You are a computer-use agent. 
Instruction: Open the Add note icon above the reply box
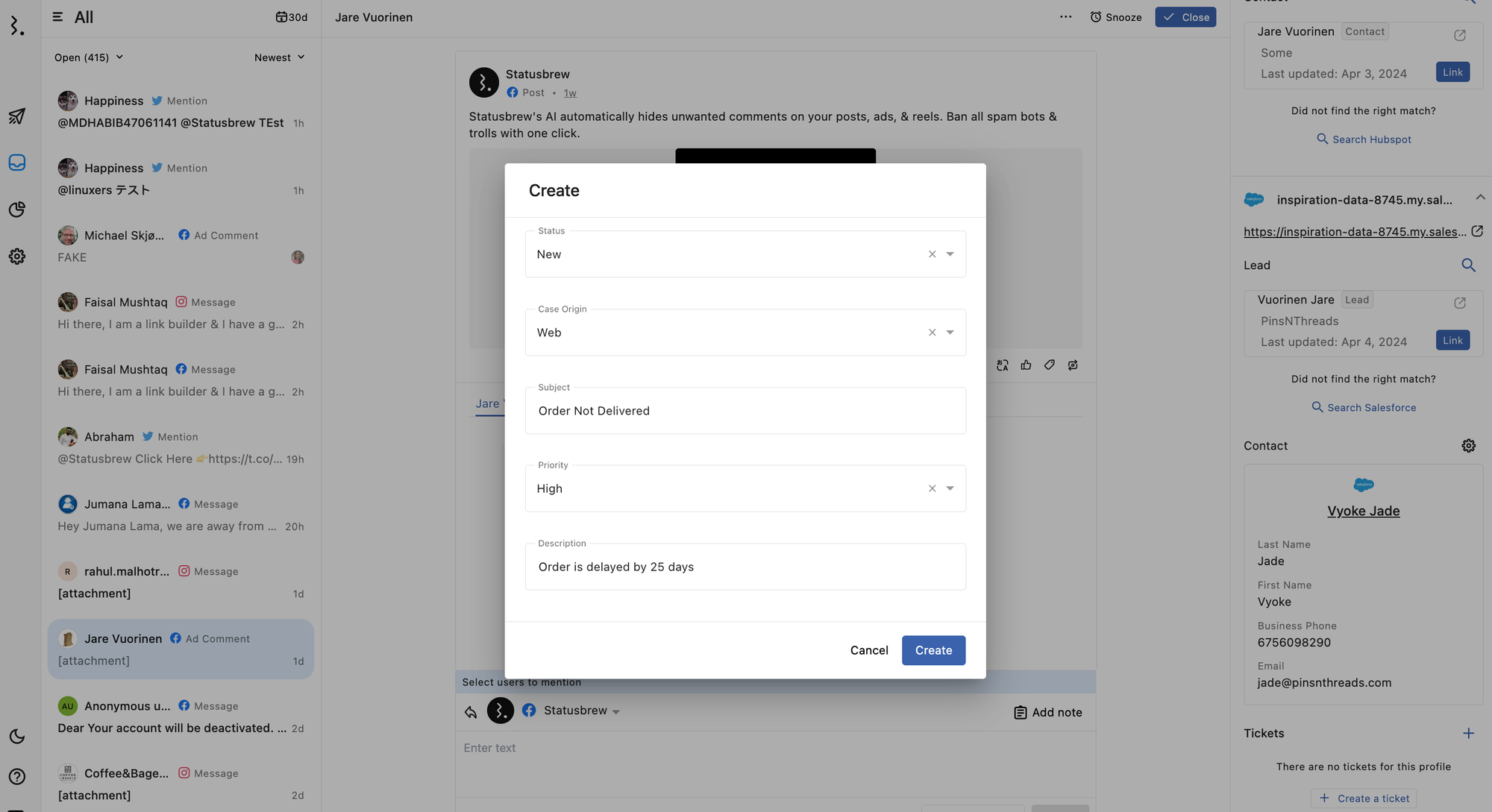coord(1020,712)
